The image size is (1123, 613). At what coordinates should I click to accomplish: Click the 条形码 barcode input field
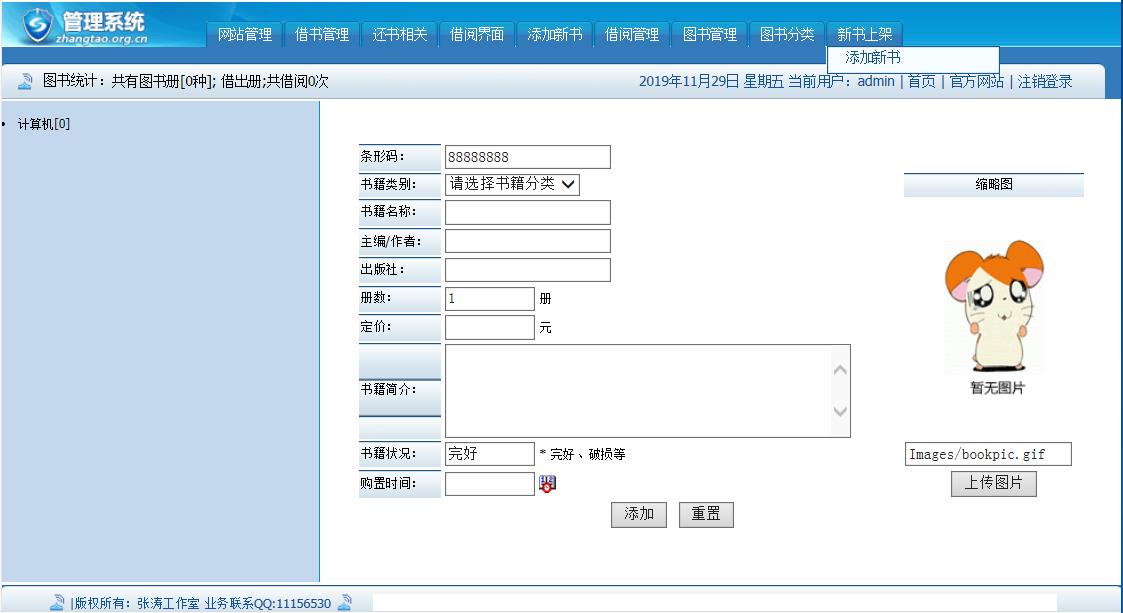(527, 156)
